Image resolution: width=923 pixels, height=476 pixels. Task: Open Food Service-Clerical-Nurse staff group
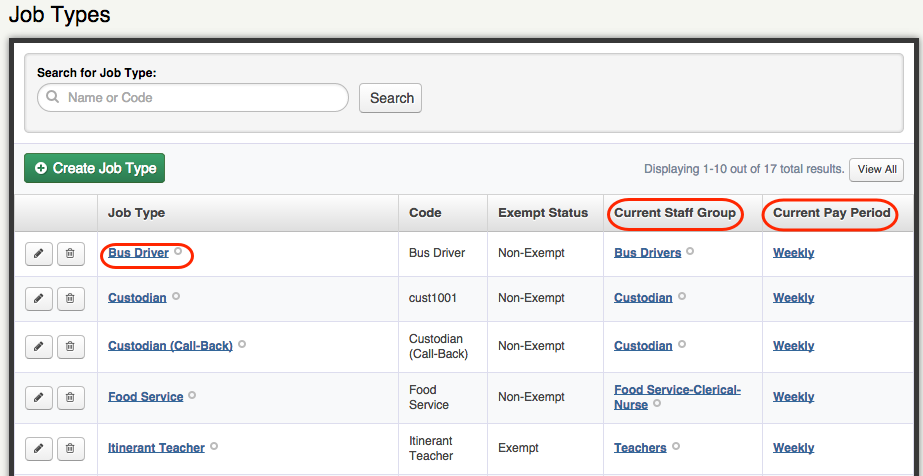[677, 397]
